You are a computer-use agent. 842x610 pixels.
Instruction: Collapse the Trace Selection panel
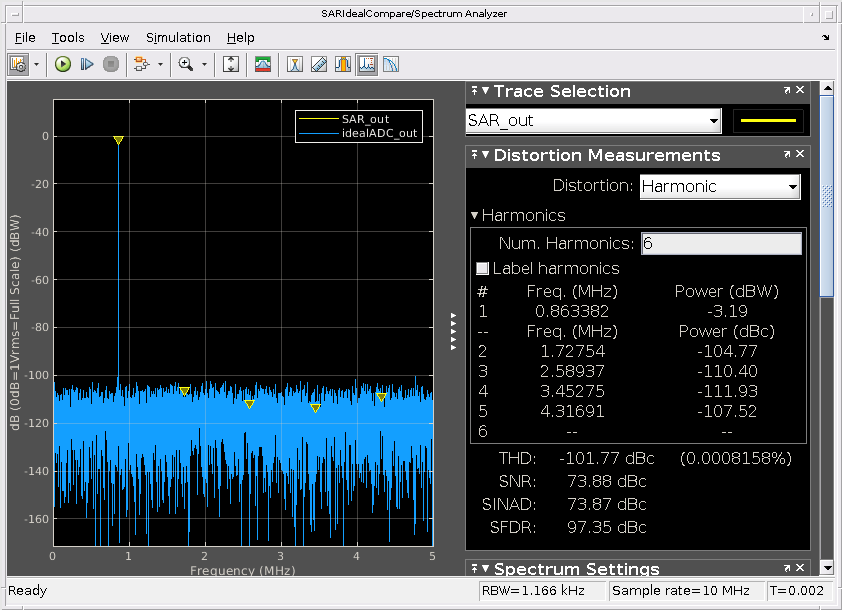pos(485,91)
